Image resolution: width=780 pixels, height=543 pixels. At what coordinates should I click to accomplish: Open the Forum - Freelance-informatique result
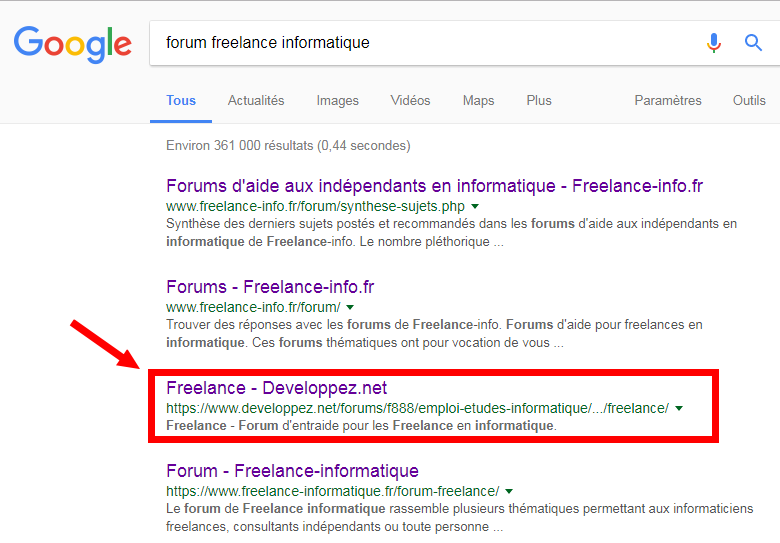[x=292, y=470]
